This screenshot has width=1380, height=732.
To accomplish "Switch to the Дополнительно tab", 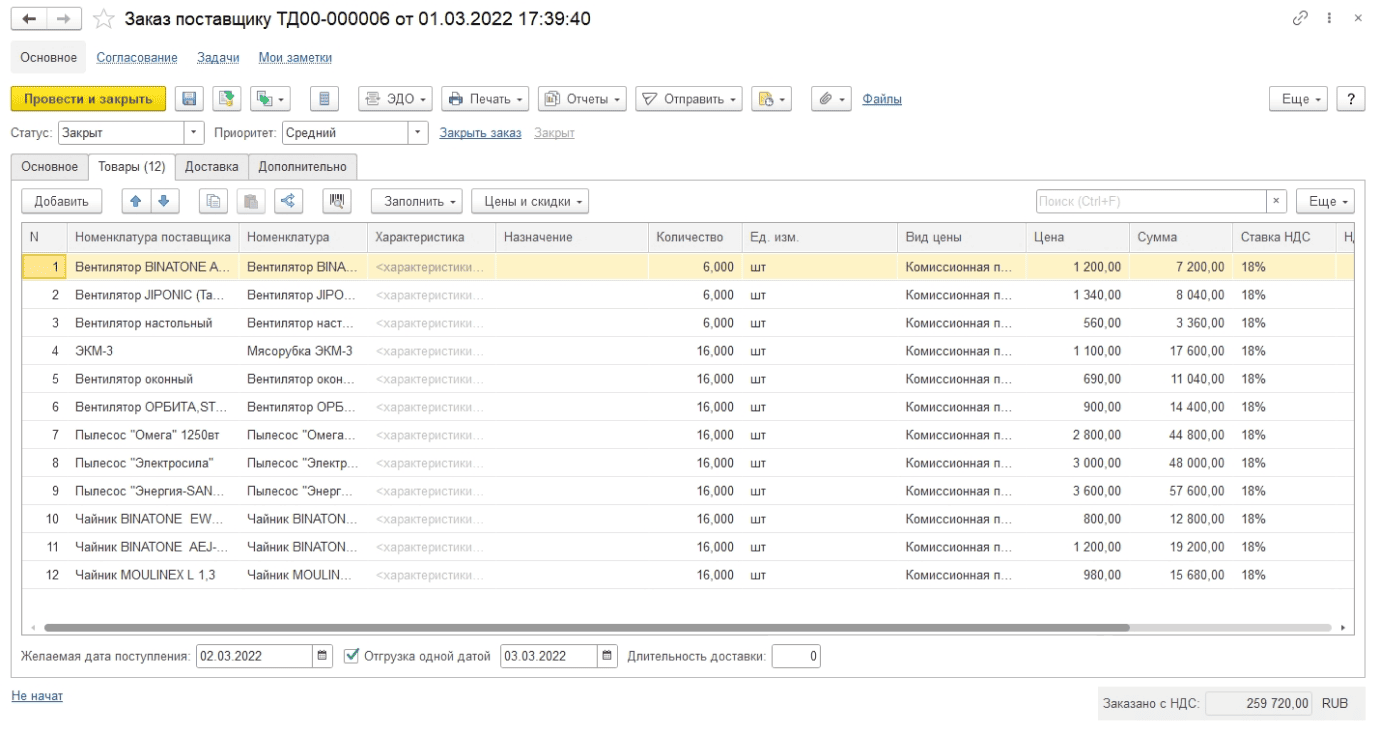I will [x=302, y=167].
